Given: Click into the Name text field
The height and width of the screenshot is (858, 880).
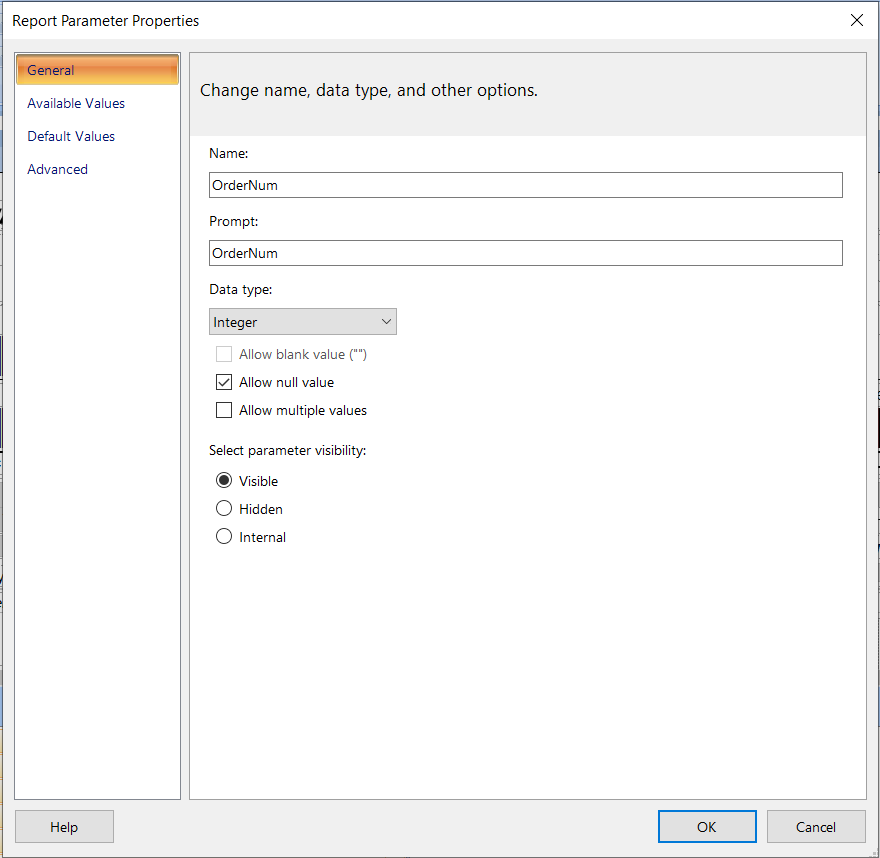Looking at the screenshot, I should coord(525,185).
